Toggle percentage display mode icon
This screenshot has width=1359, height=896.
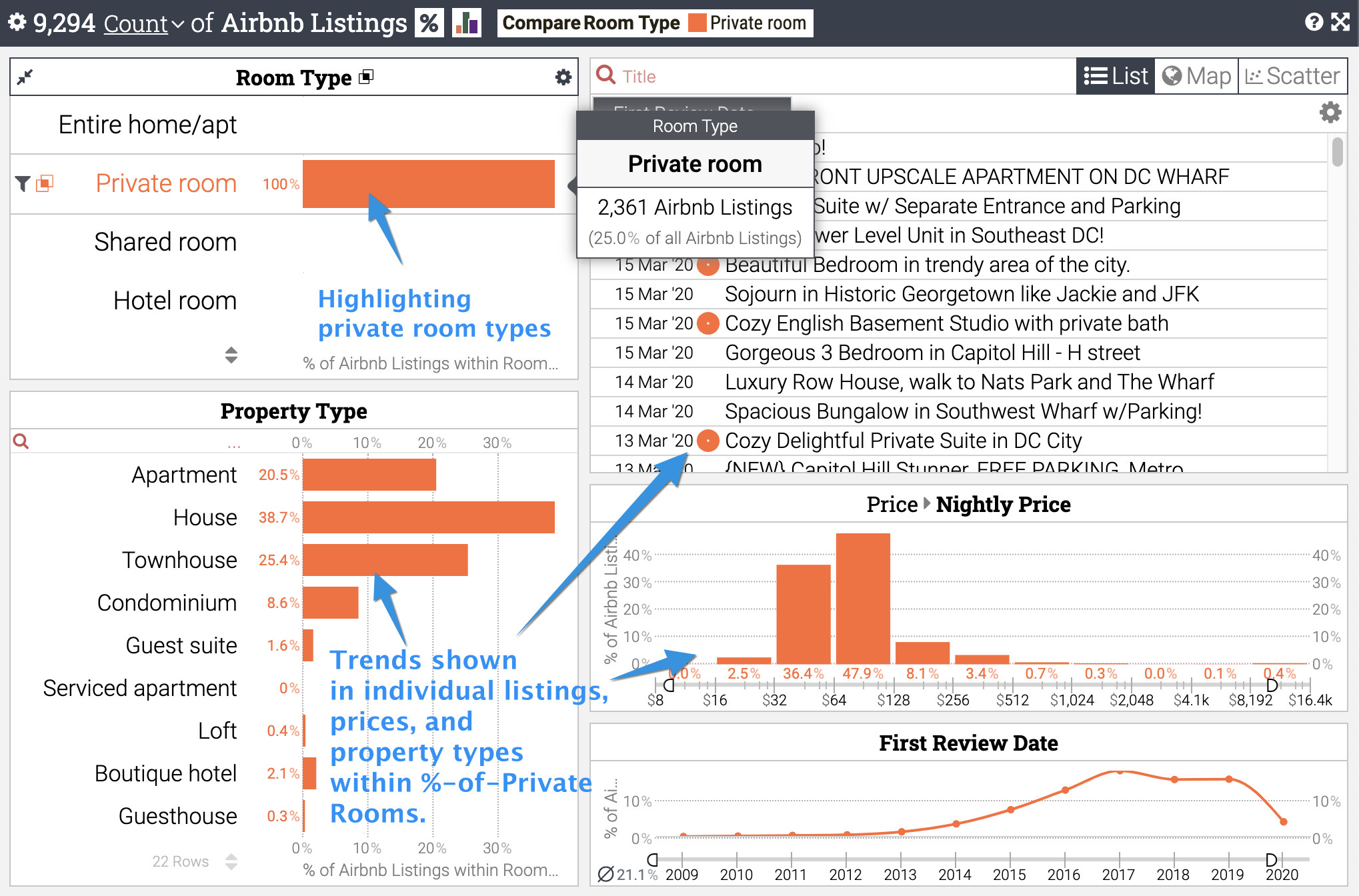pos(429,23)
